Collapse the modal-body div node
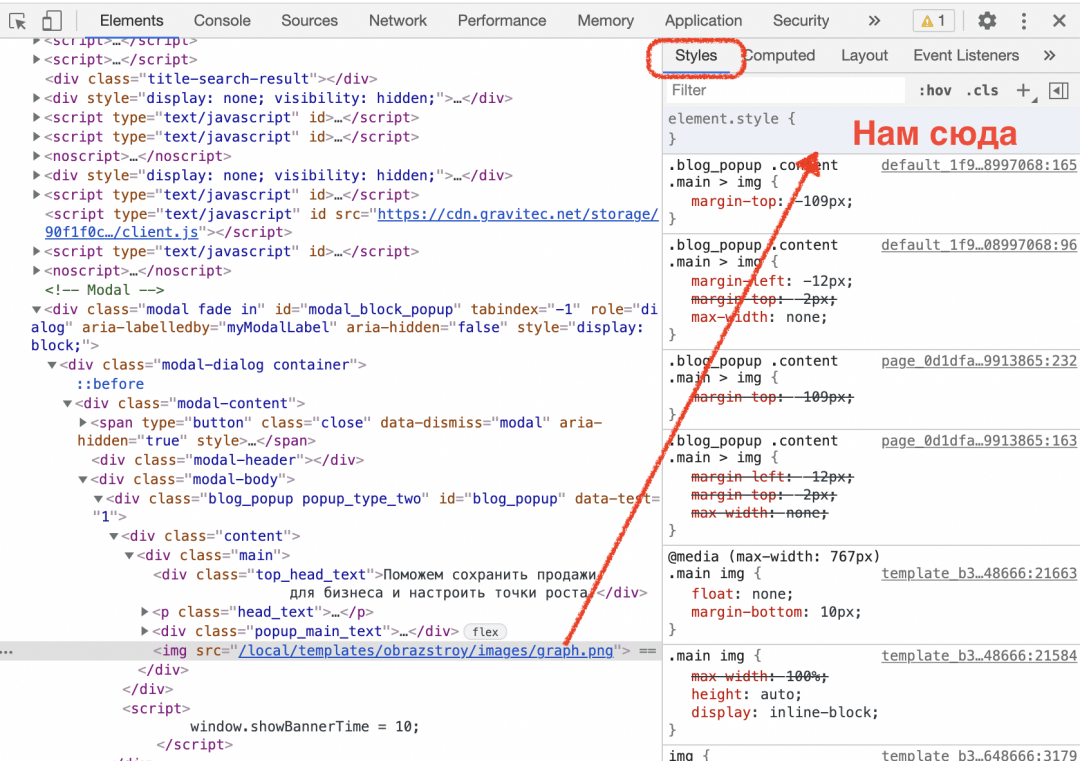This screenshot has height=761, width=1080. [x=83, y=480]
